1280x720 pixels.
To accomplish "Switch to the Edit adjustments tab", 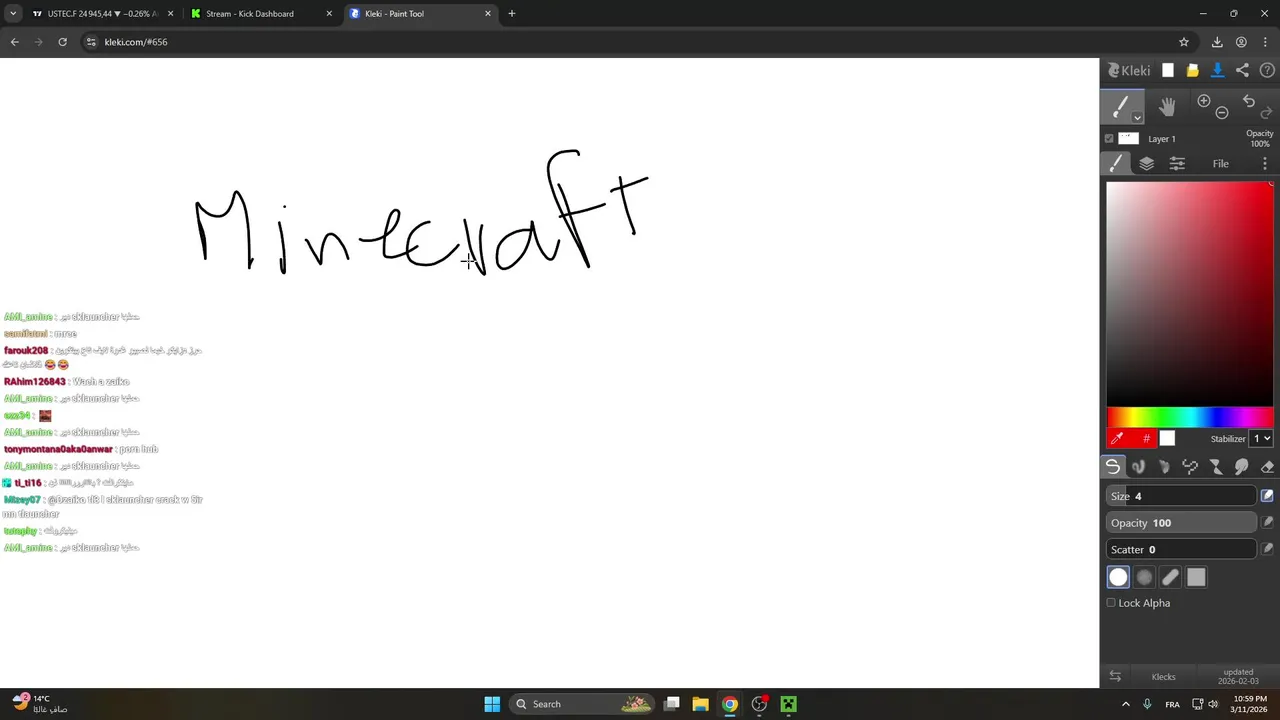I will (x=1177, y=163).
